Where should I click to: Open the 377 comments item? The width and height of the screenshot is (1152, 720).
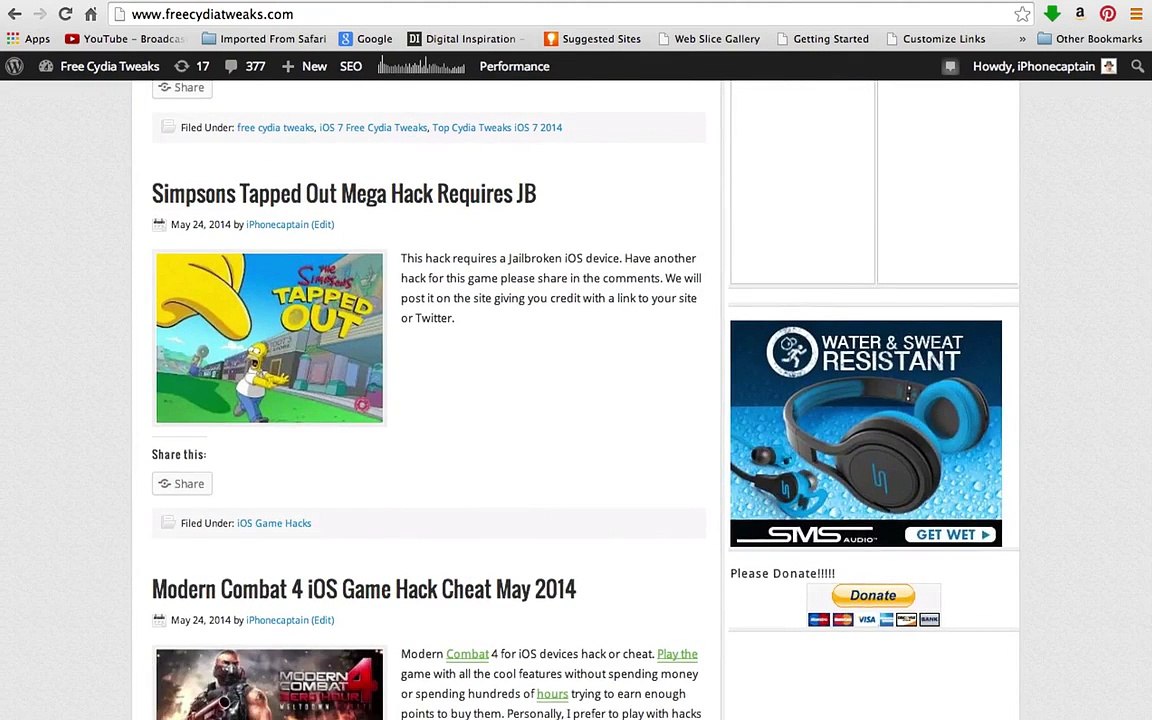click(245, 66)
